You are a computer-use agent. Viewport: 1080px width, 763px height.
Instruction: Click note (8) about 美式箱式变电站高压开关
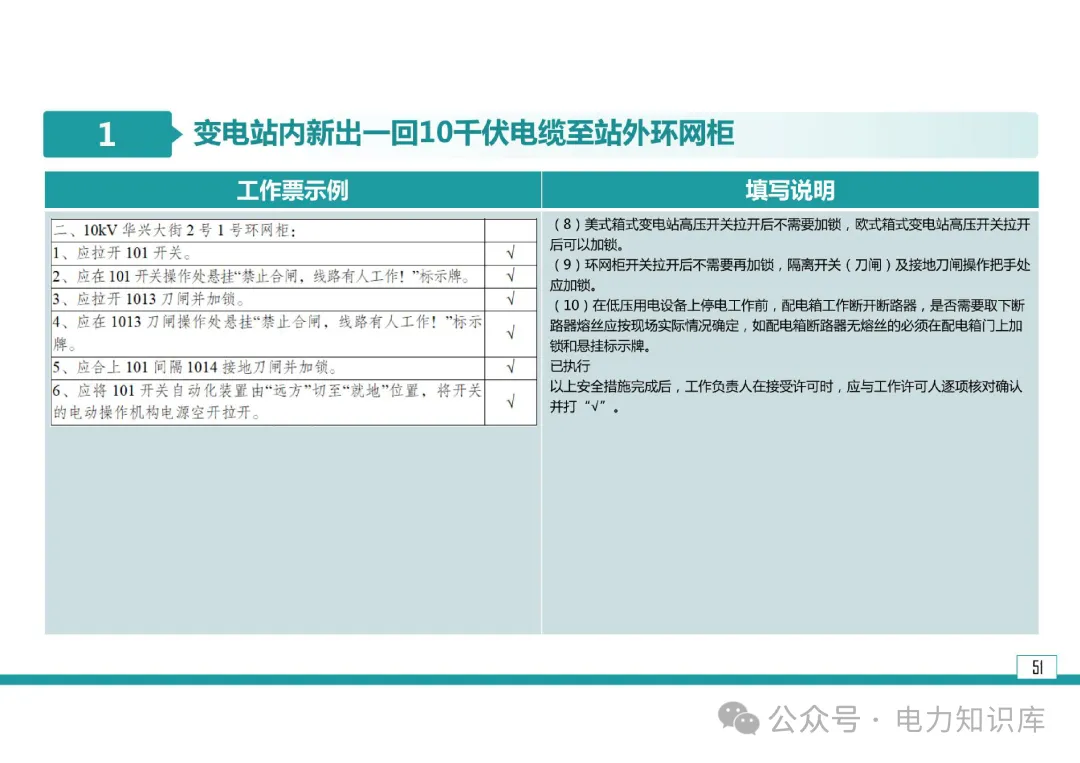point(790,234)
